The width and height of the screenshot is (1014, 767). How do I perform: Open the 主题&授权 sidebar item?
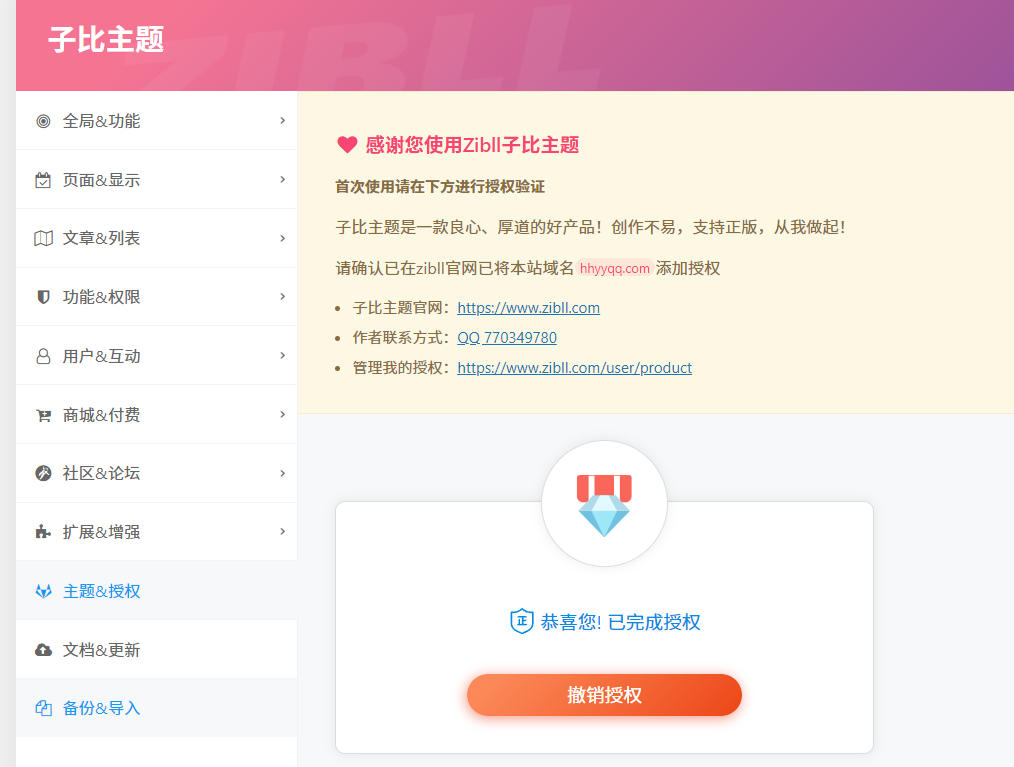(105, 590)
